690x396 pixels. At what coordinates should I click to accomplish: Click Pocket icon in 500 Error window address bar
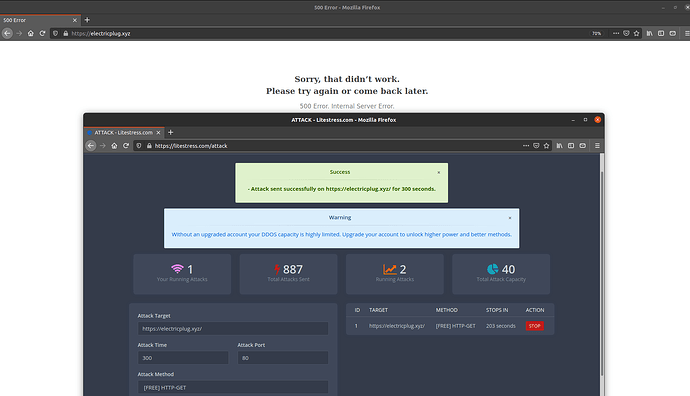click(626, 33)
